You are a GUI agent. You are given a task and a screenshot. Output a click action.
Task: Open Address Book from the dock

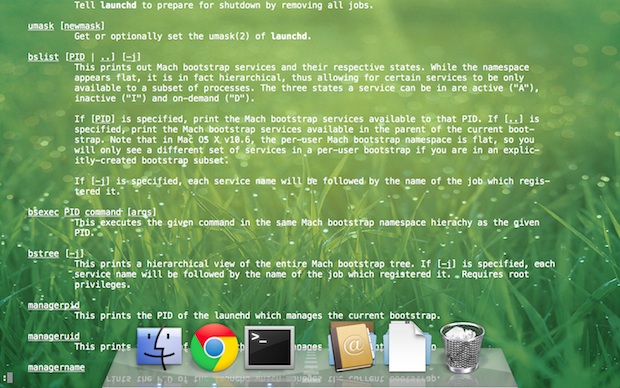352,346
